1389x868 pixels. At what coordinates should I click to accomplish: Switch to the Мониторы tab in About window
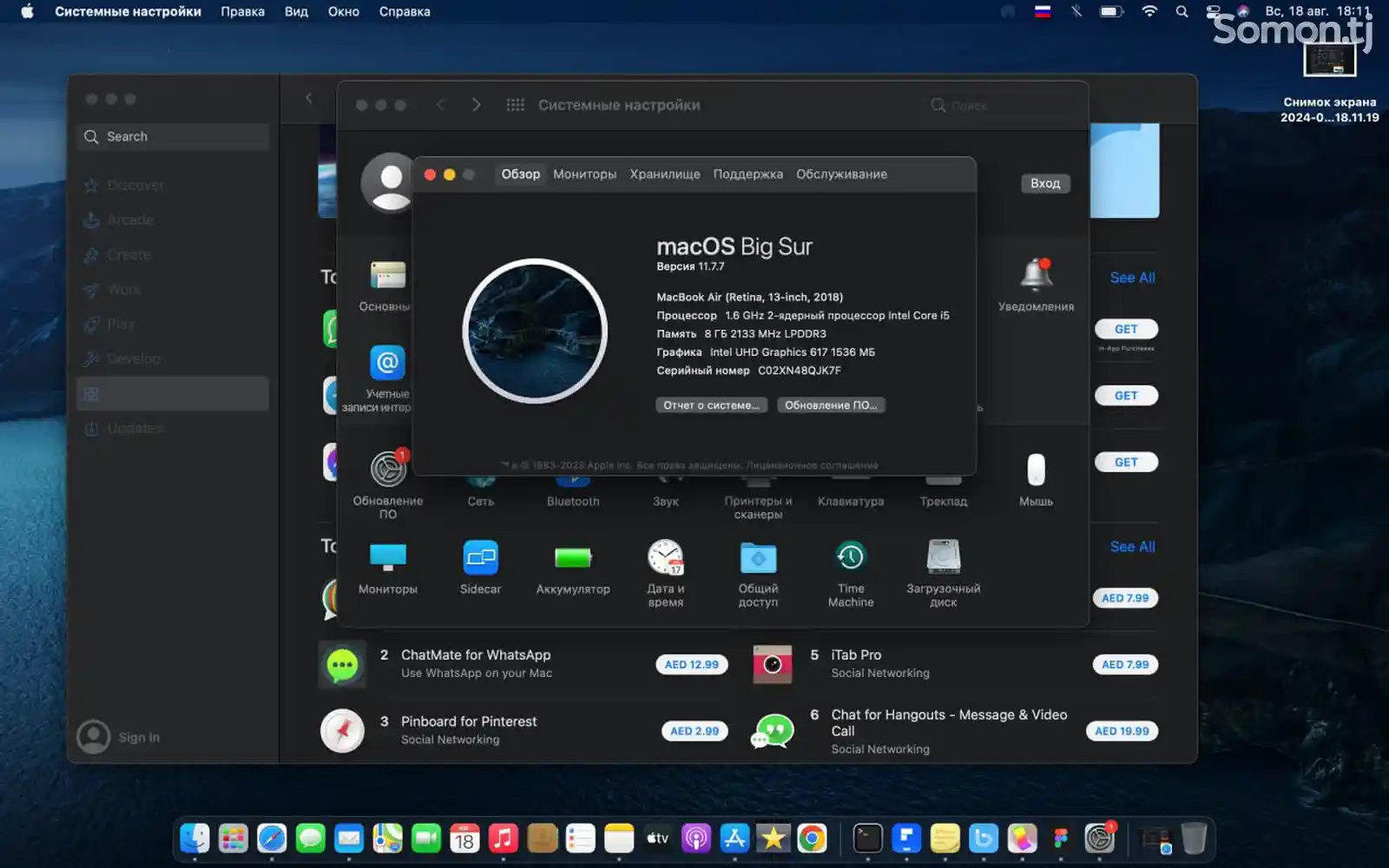[585, 174]
